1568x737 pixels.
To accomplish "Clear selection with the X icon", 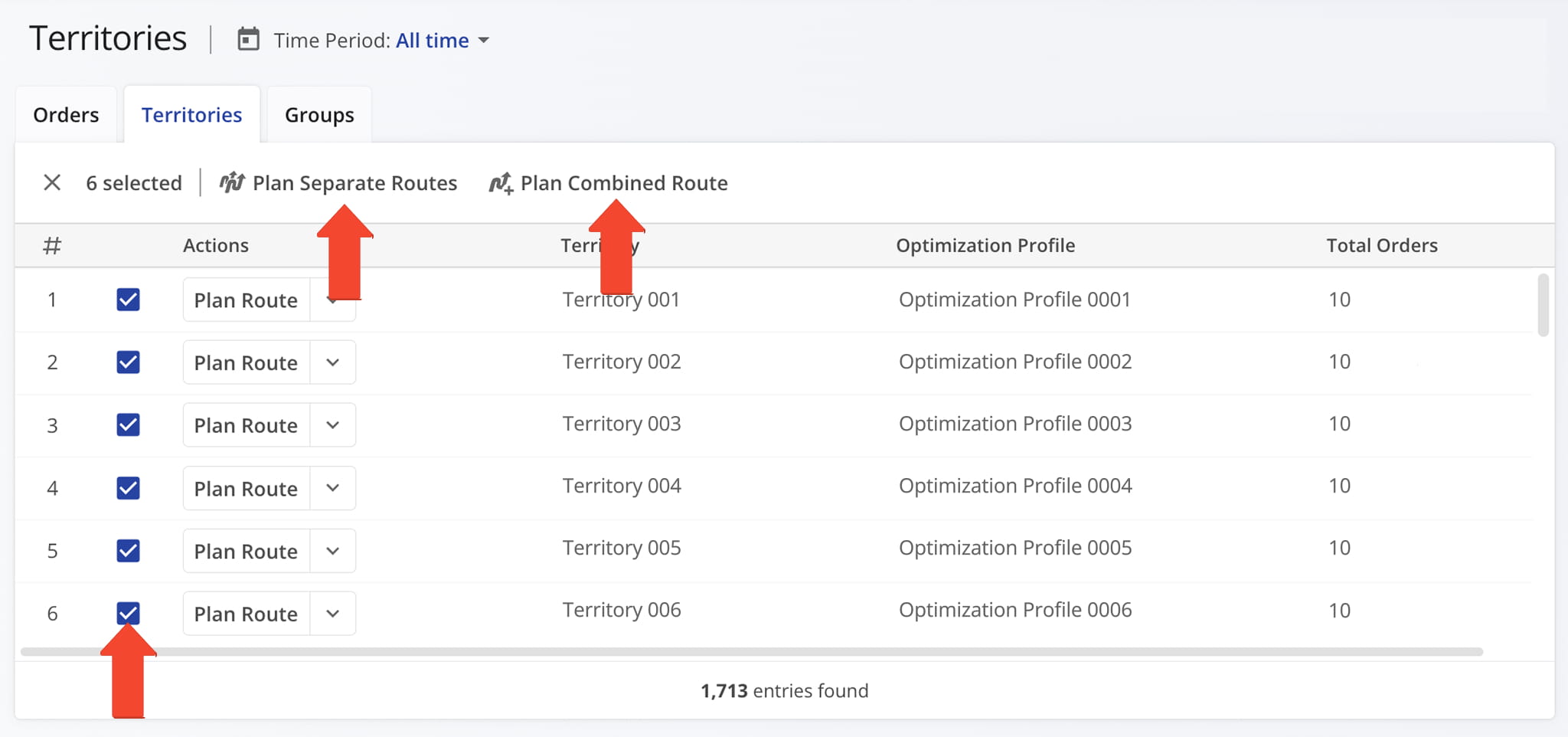I will pos(52,182).
